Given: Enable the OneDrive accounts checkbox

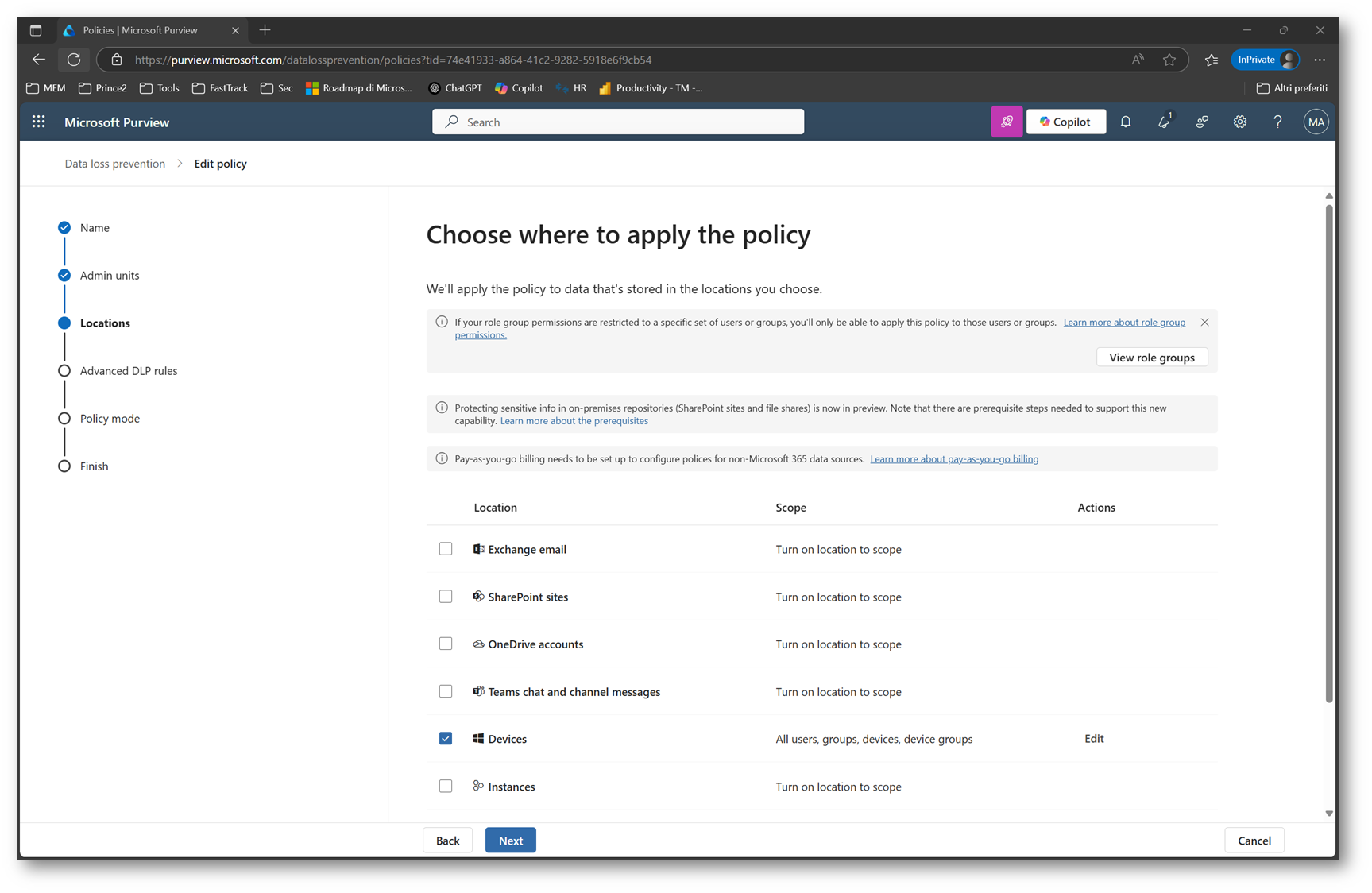Looking at the screenshot, I should [x=446, y=644].
